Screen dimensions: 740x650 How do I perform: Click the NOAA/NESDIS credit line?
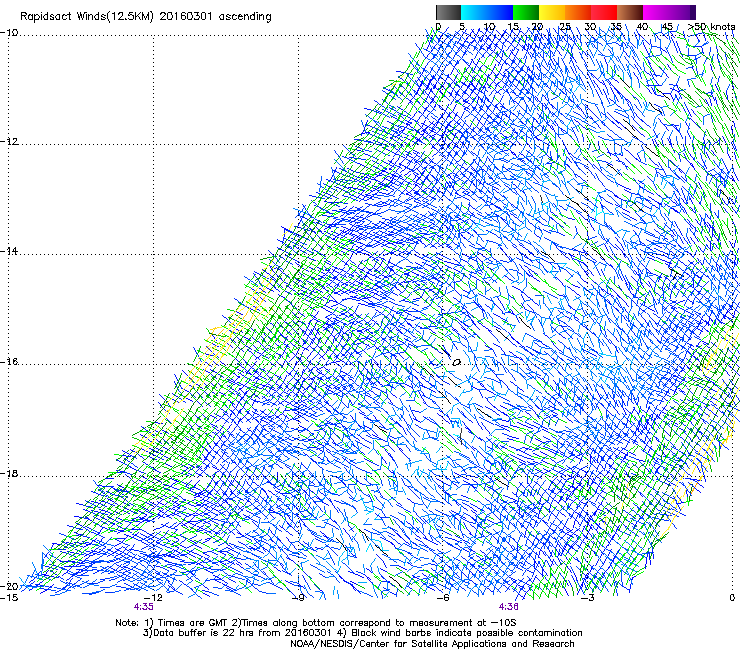(432, 644)
